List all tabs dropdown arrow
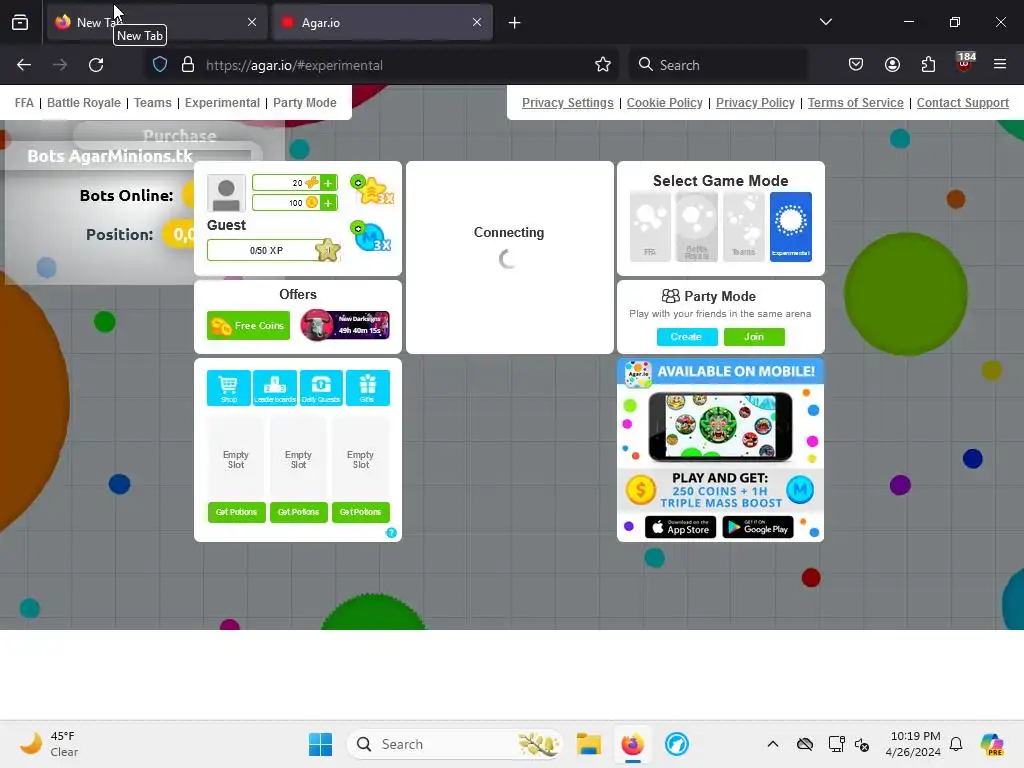This screenshot has width=1024, height=768. point(825,22)
